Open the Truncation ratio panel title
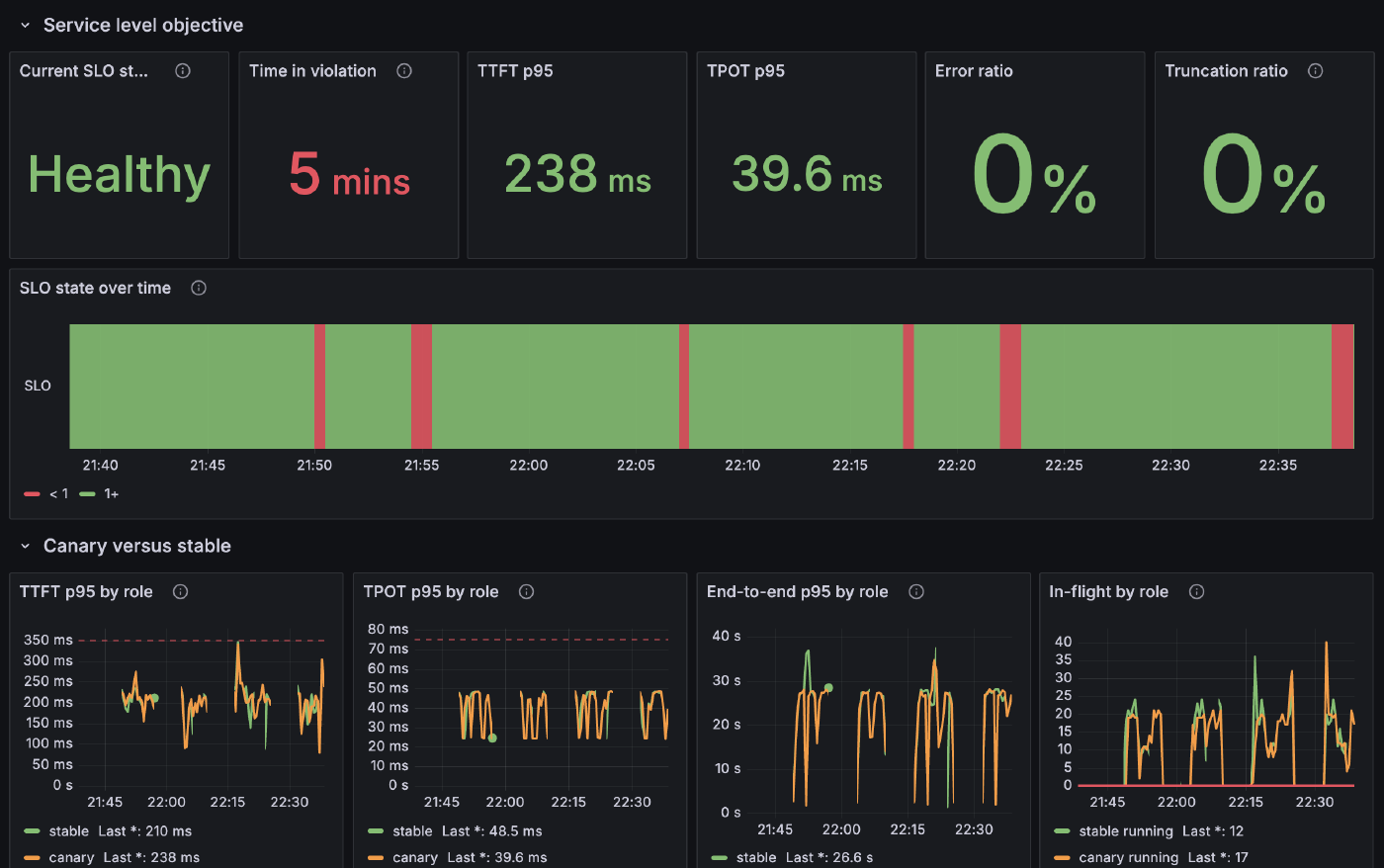The width and height of the screenshot is (1384, 868). click(x=1226, y=71)
